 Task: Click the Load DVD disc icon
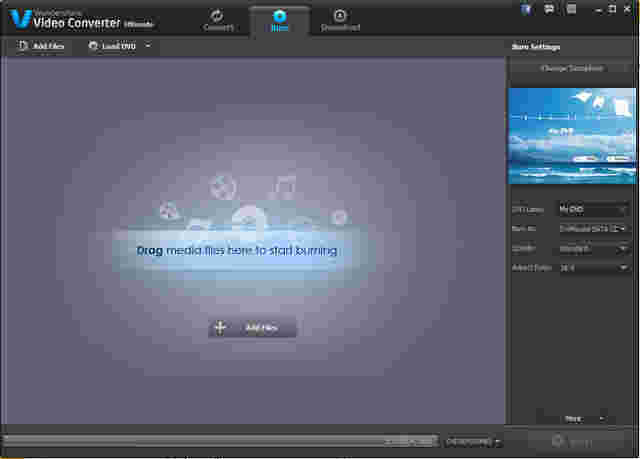coord(93,46)
